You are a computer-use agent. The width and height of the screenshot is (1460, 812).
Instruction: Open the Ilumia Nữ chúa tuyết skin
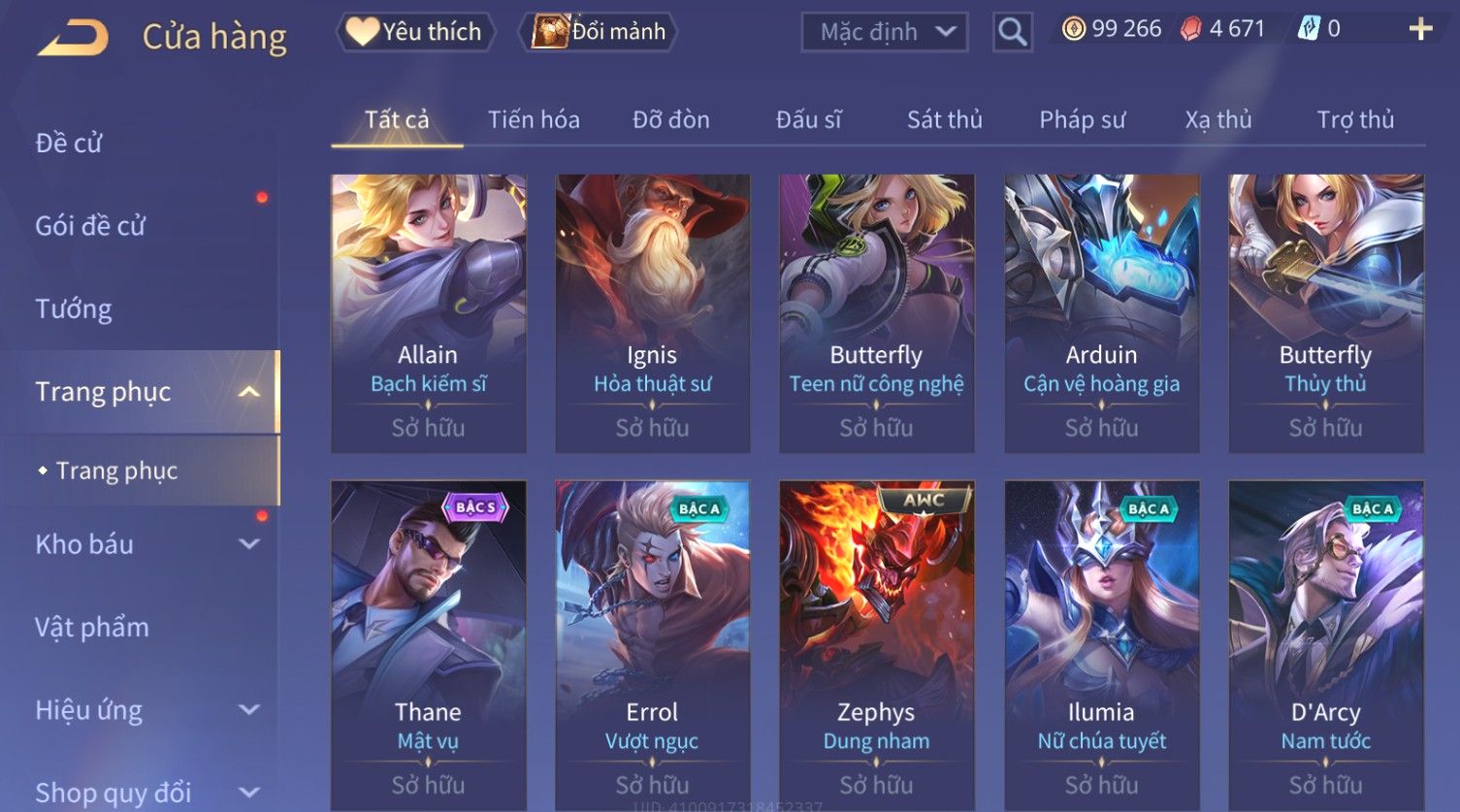click(1102, 645)
